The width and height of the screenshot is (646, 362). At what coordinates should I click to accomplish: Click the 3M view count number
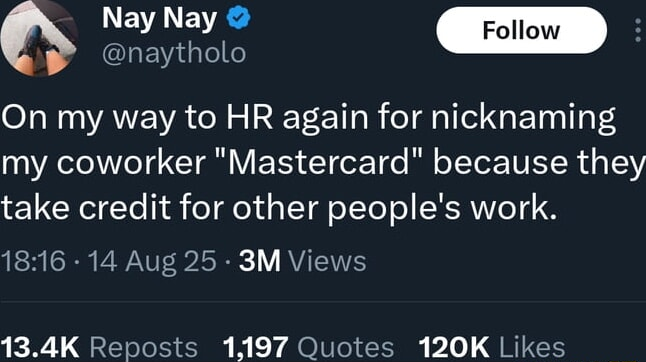(x=260, y=261)
